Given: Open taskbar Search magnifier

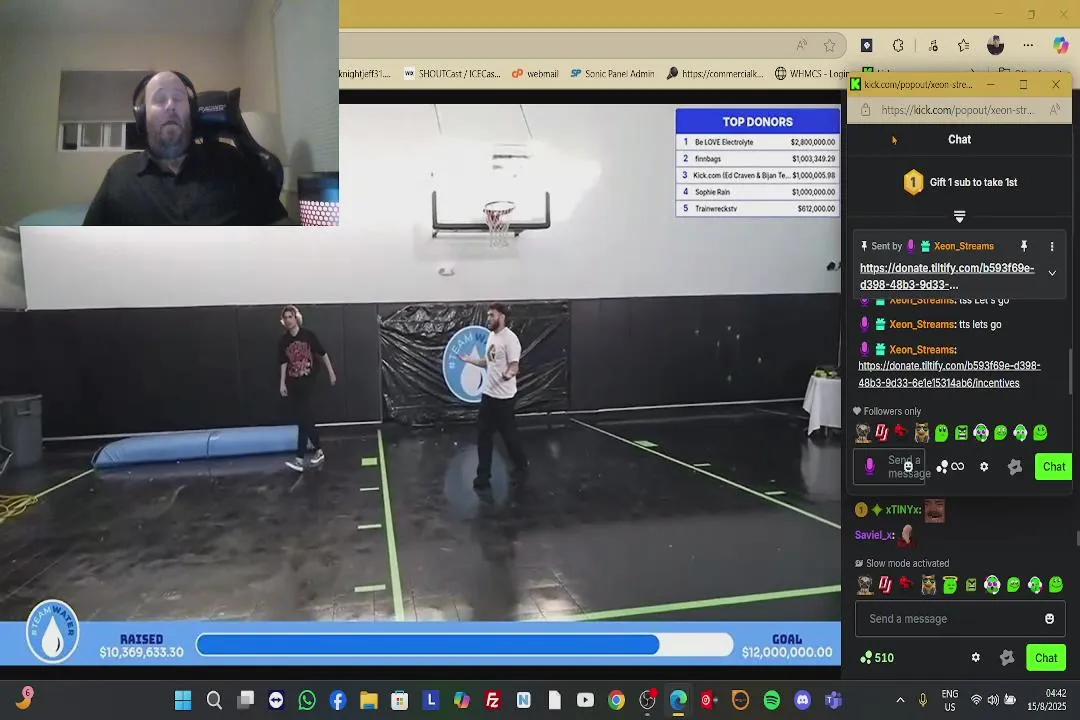Looking at the screenshot, I should click(214, 701).
